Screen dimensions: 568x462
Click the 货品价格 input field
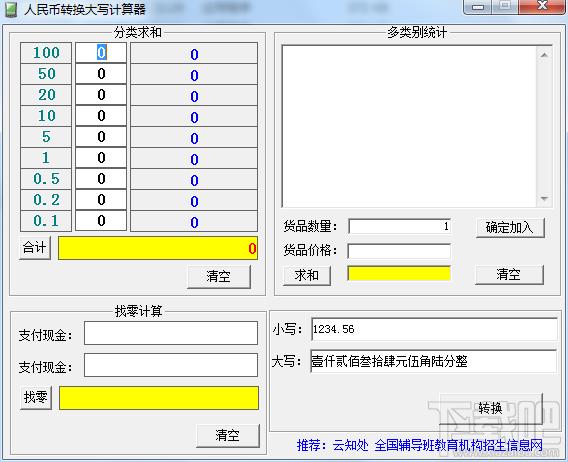[x=399, y=251]
